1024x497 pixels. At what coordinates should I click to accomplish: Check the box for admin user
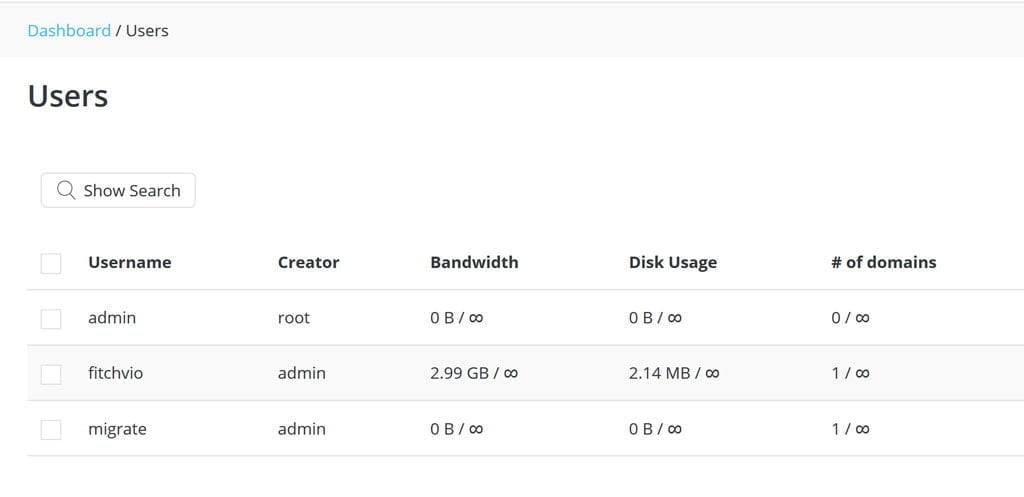click(51, 319)
